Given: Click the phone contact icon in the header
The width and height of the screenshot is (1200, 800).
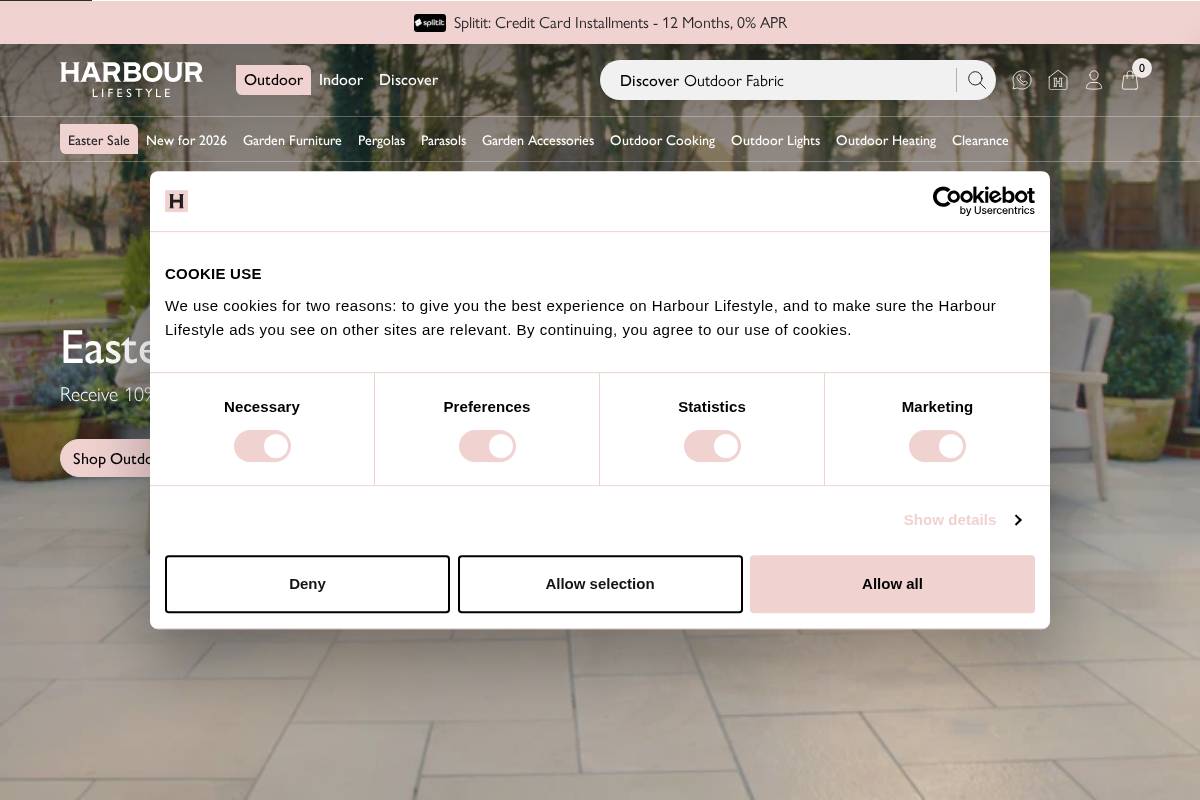Looking at the screenshot, I should 1022,80.
